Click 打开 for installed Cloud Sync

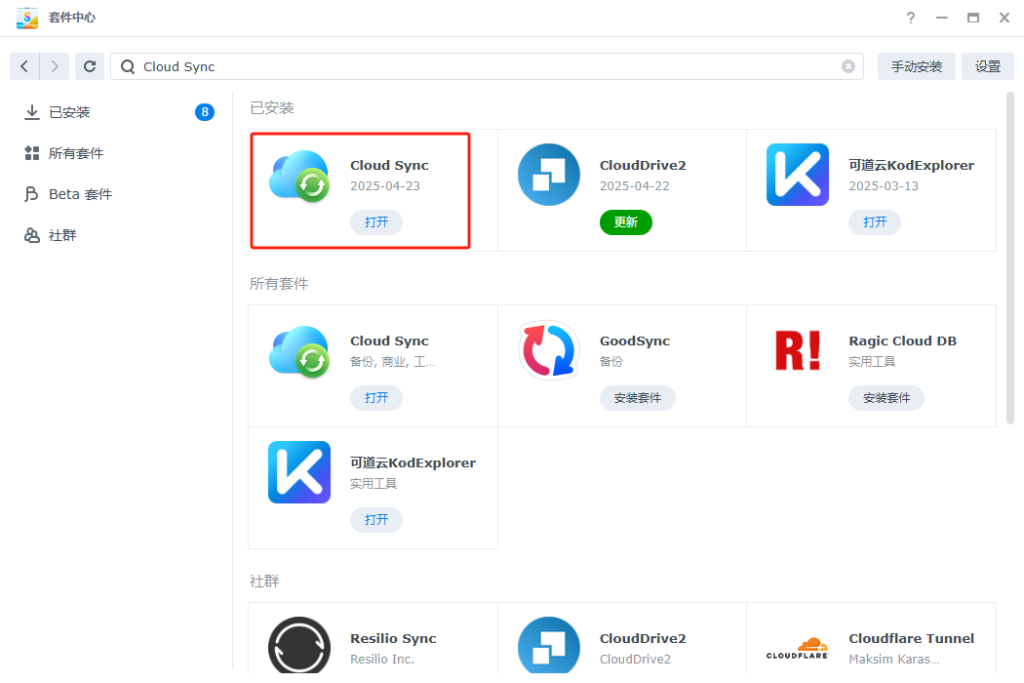tap(376, 223)
